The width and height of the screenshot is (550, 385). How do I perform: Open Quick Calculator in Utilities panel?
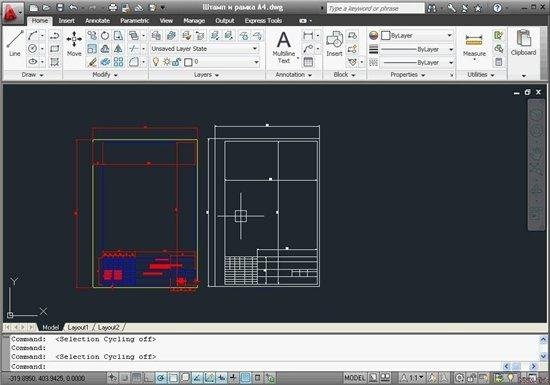pos(498,62)
